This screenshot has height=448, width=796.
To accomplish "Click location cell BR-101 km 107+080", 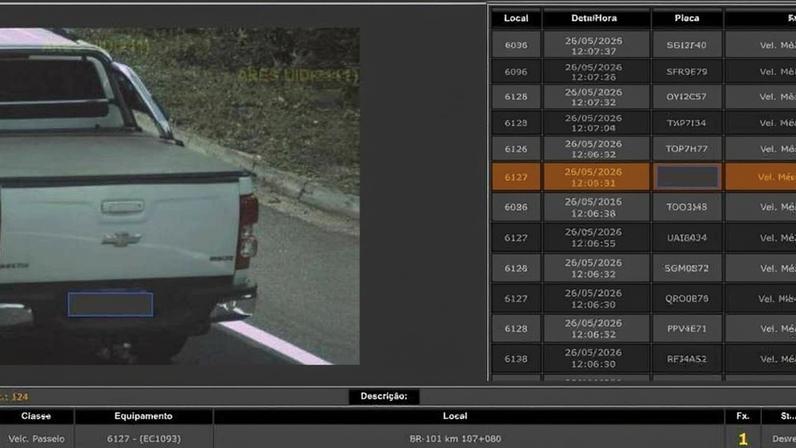I will pyautogui.click(x=455, y=438).
